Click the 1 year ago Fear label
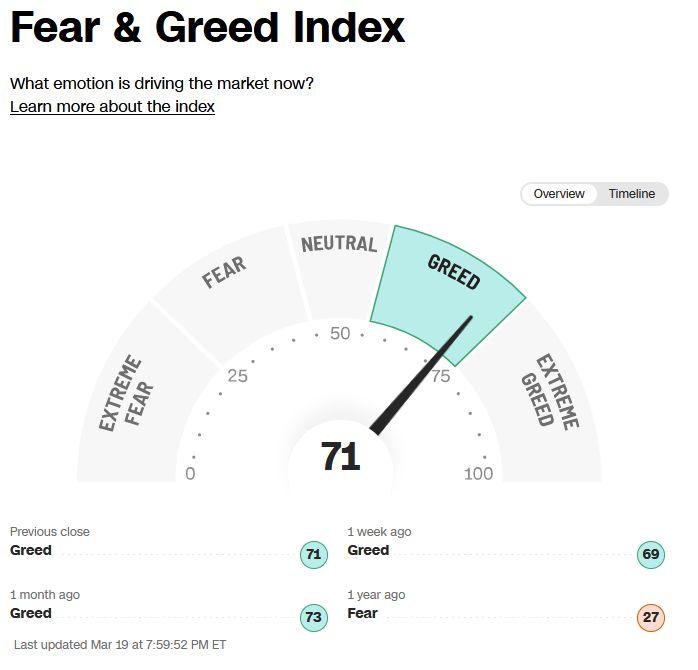 point(362,613)
